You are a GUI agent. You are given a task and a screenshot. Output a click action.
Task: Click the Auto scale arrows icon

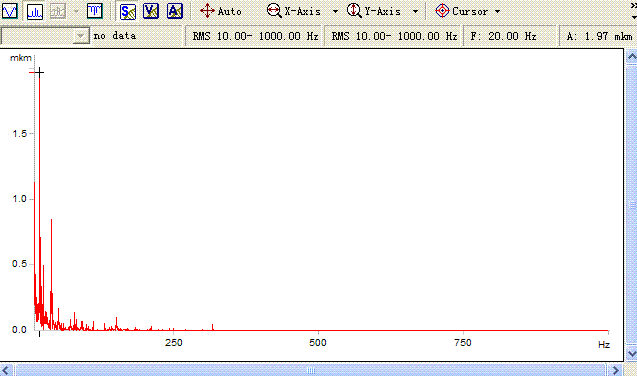click(207, 11)
